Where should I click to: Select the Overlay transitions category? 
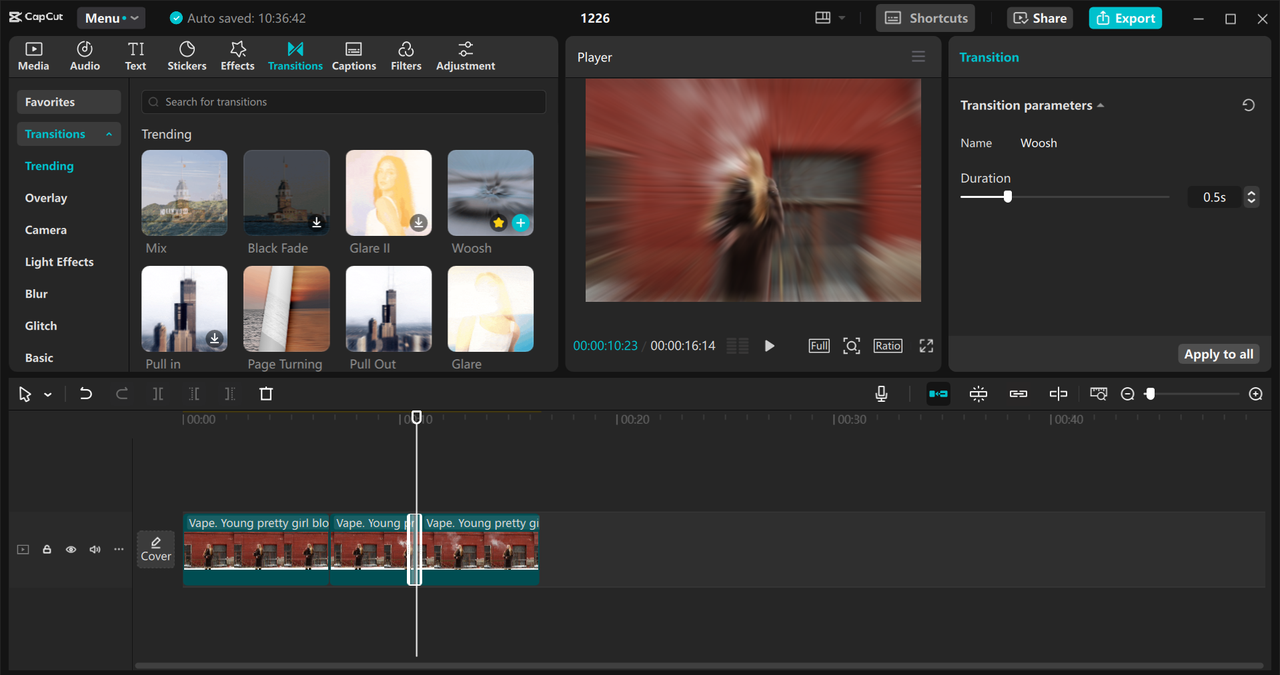[46, 198]
